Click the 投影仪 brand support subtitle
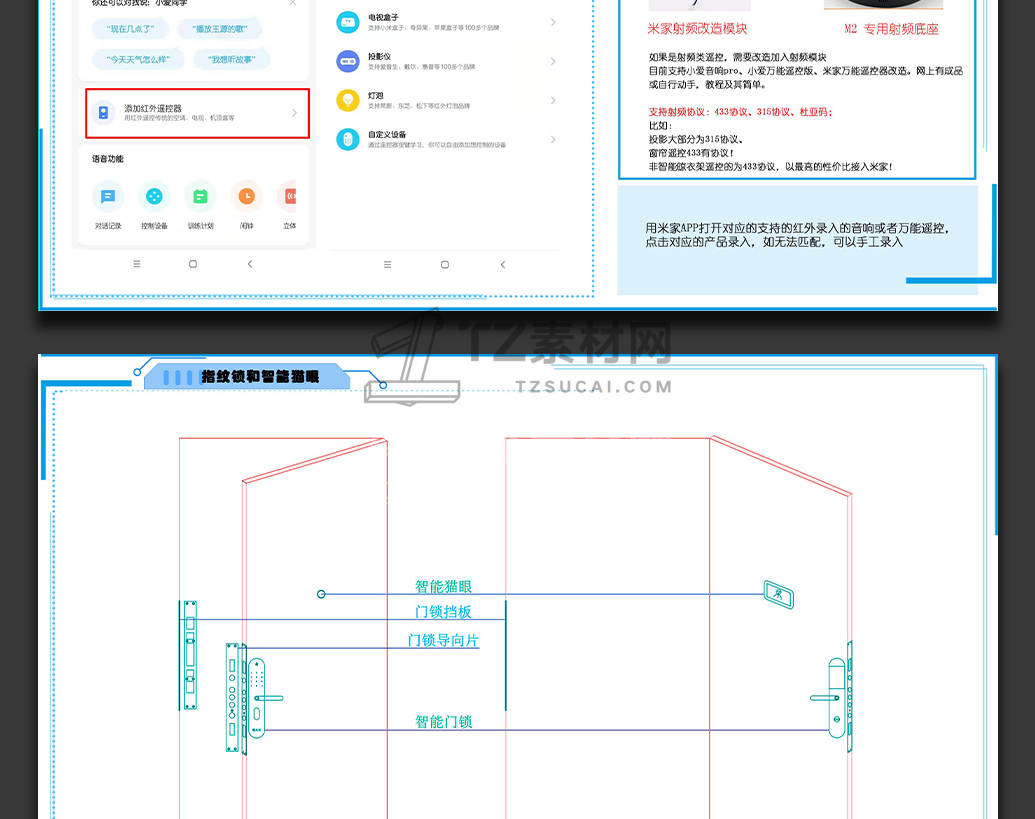This screenshot has width=1035, height=819. point(422,67)
